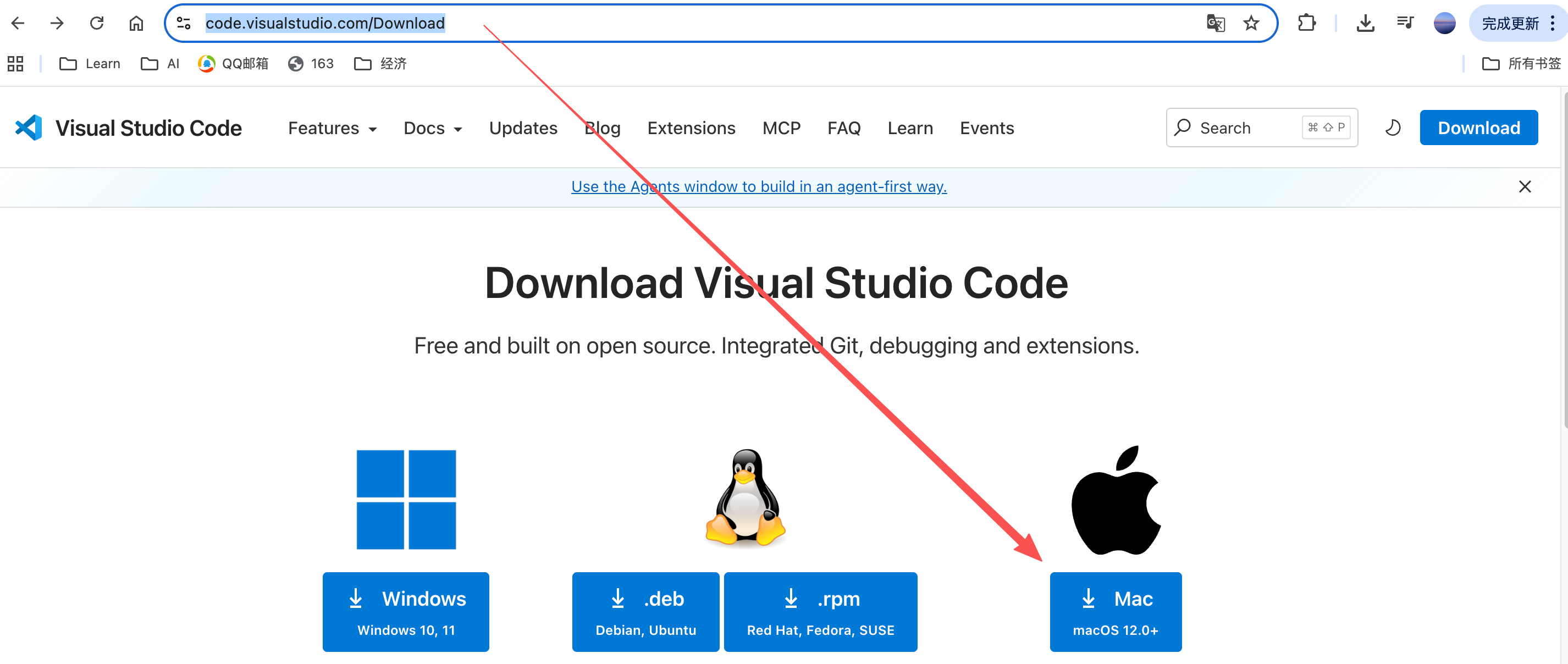The image size is (1568, 664).
Task: Open the Updates page
Action: coord(523,129)
